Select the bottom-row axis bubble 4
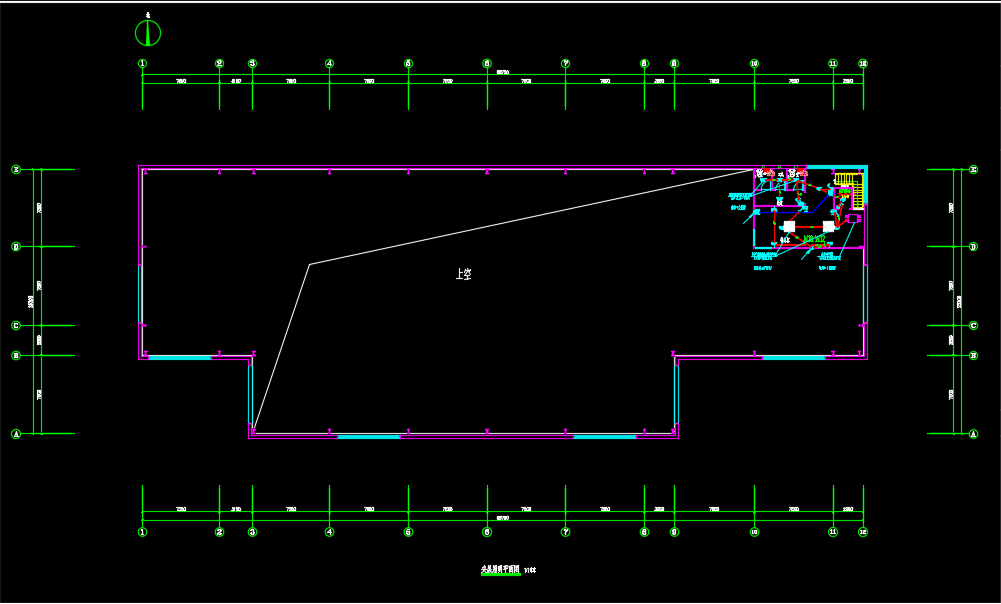The height and width of the screenshot is (604, 1001). (x=329, y=532)
